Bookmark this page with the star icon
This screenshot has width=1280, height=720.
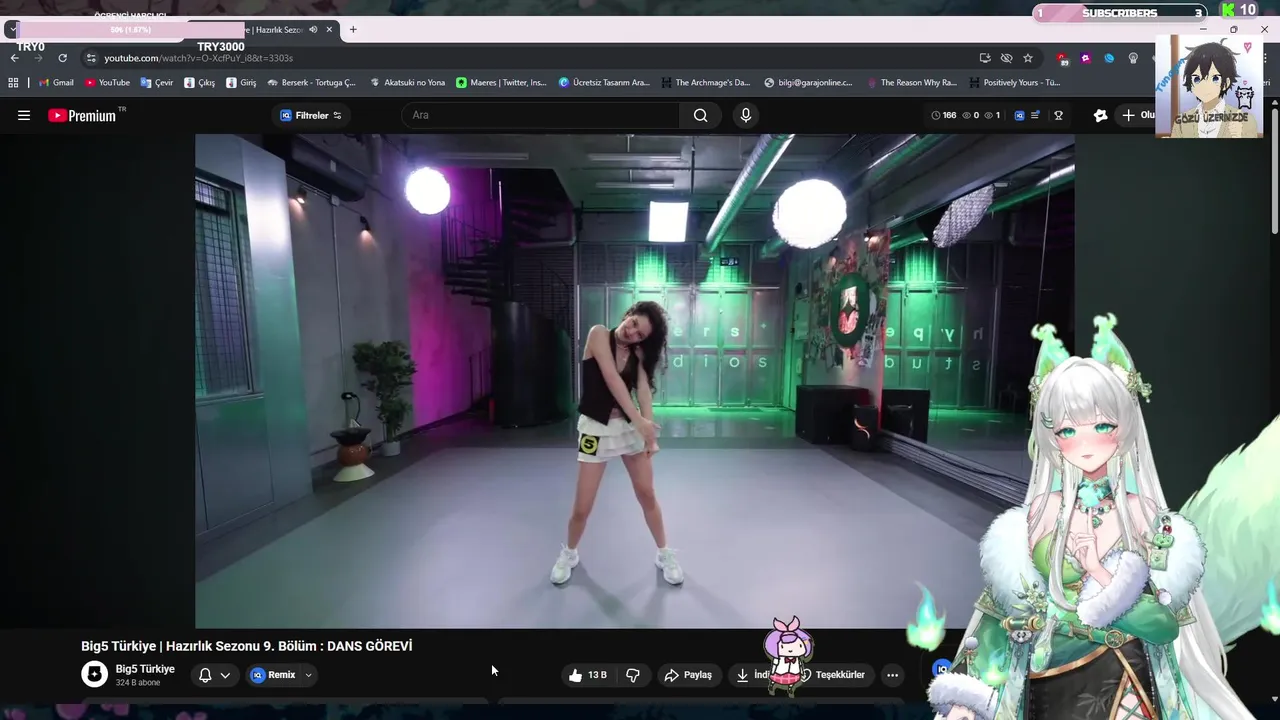click(1027, 58)
